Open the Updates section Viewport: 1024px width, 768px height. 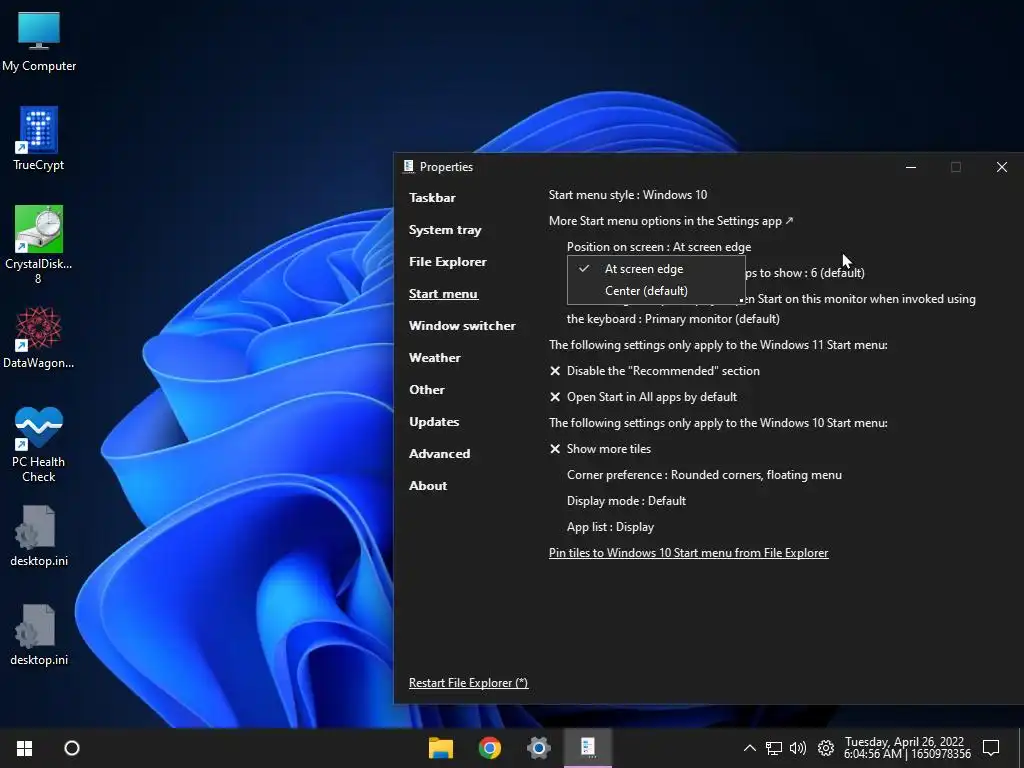434,422
